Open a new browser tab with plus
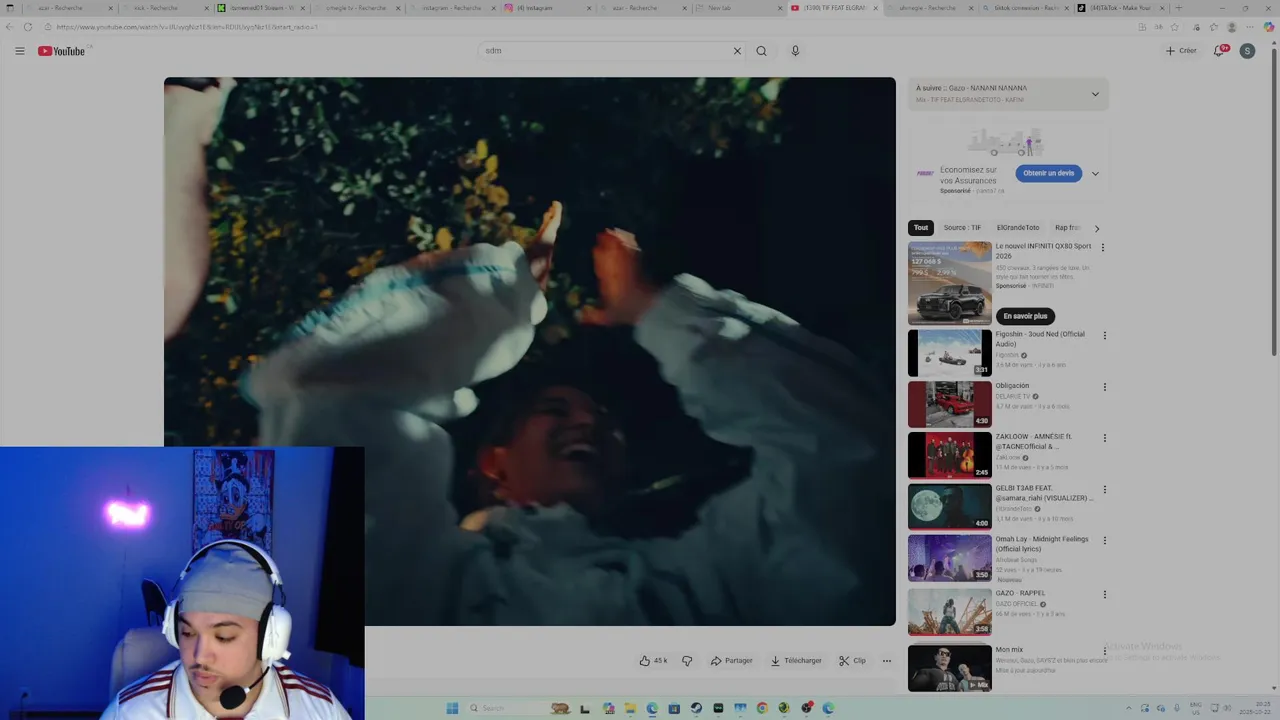1280x720 pixels. (1178, 8)
